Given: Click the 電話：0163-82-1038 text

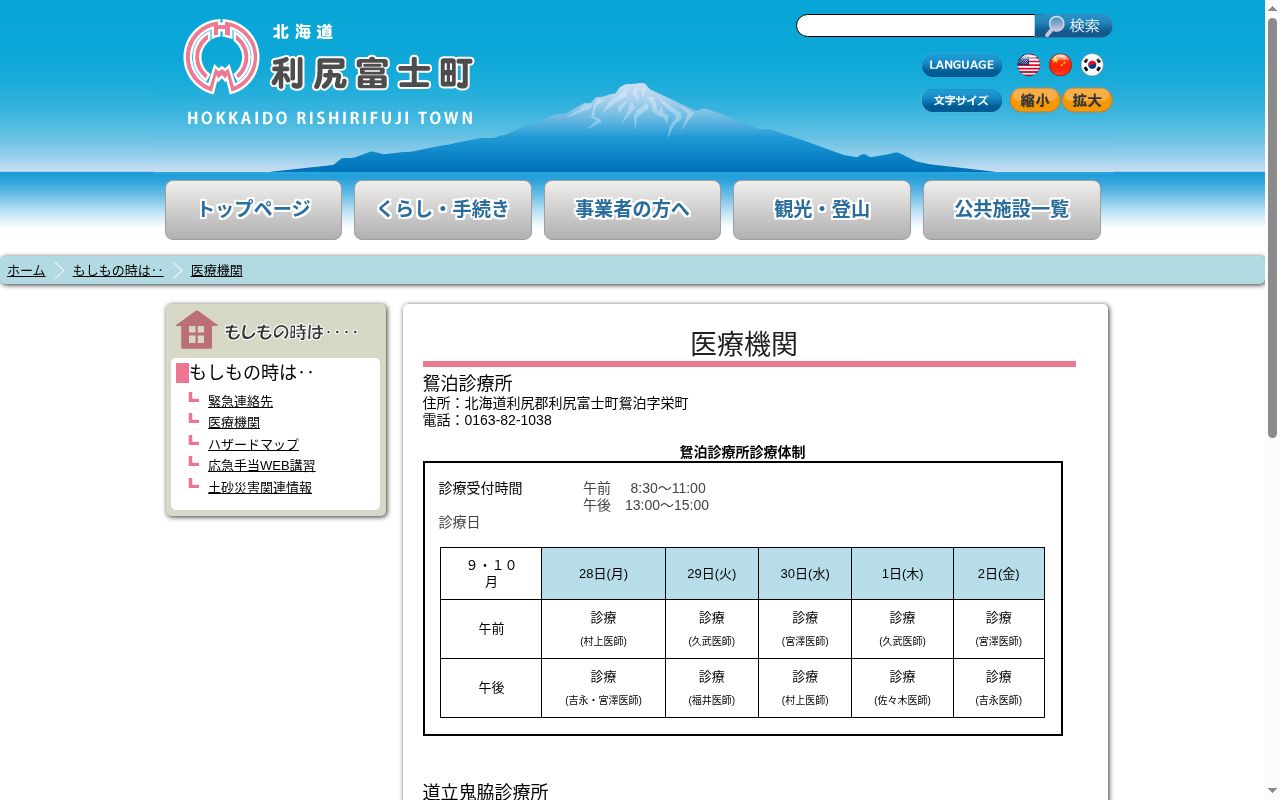Looking at the screenshot, I should pyautogui.click(x=487, y=421).
